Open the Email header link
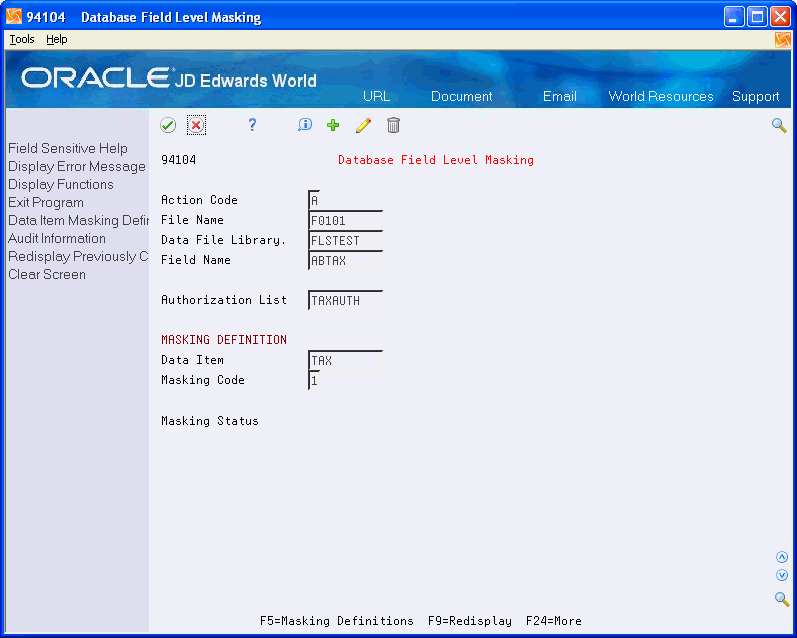 (x=560, y=96)
